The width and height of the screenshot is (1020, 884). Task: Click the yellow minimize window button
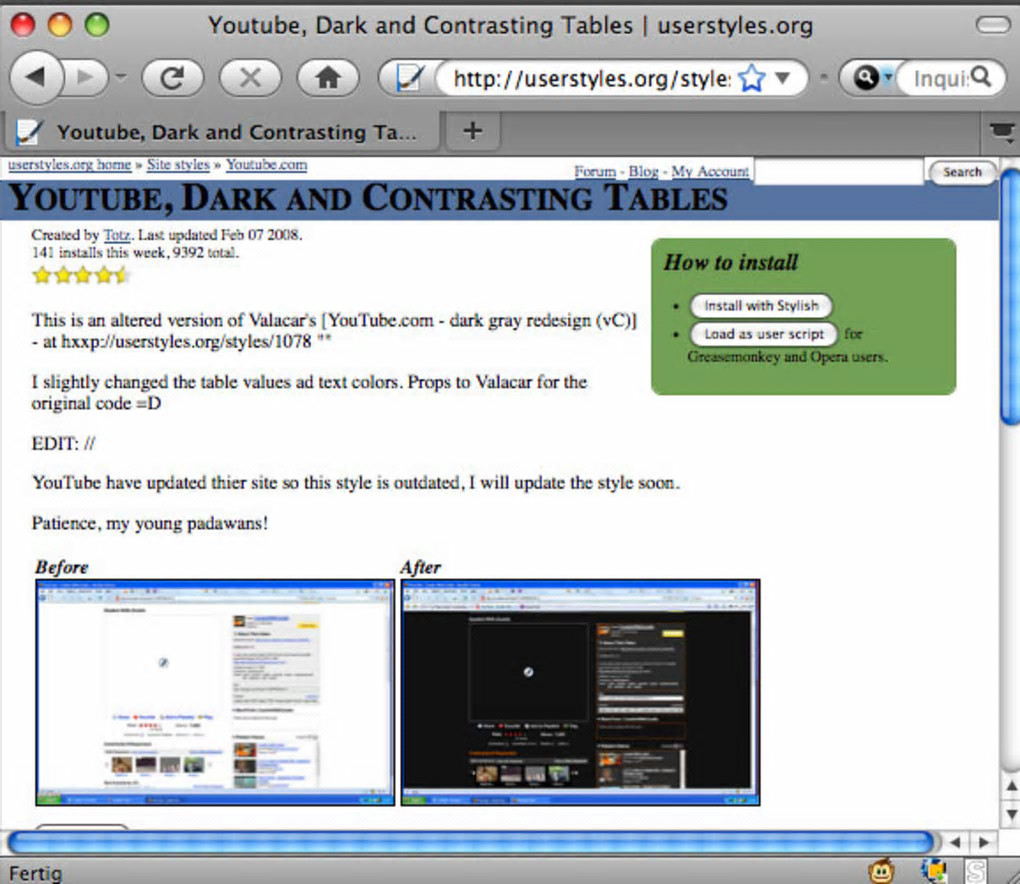click(60, 25)
